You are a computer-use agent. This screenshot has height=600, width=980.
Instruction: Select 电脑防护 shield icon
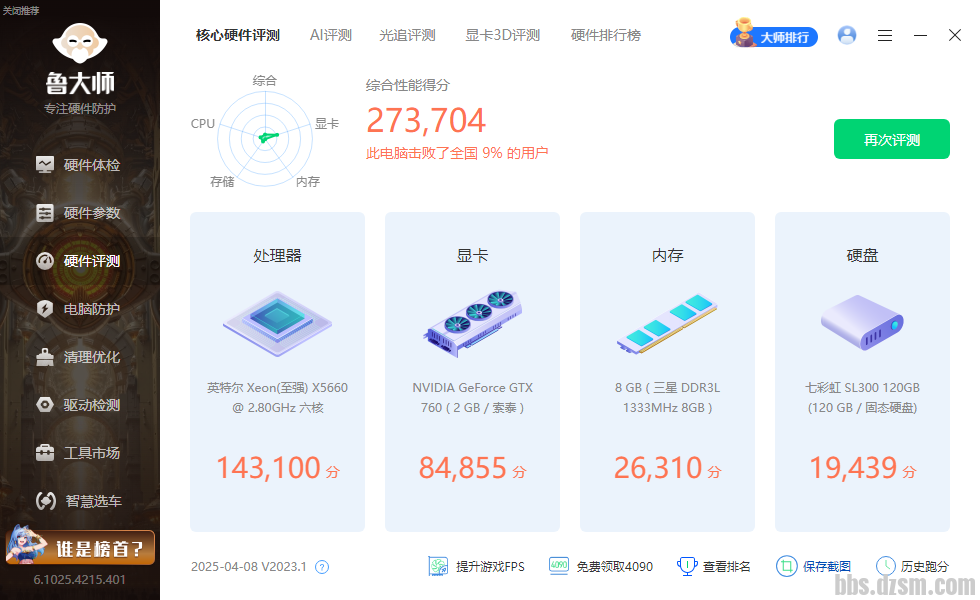pos(45,309)
